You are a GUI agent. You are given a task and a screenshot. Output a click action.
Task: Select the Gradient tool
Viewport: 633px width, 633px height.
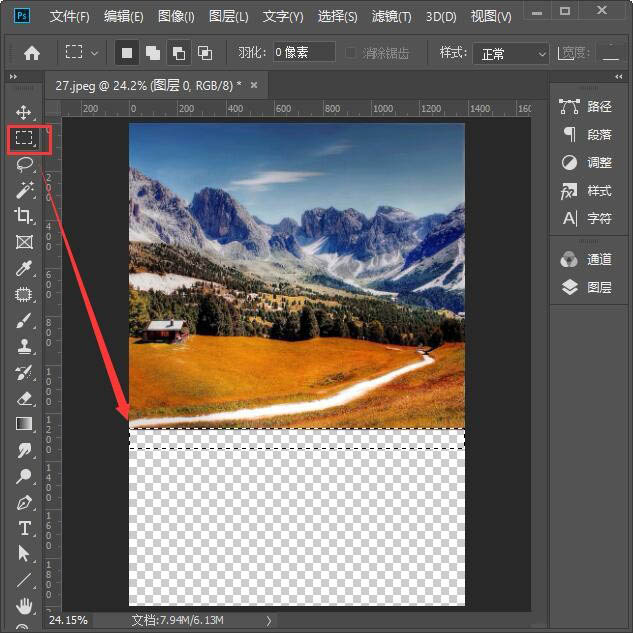point(24,424)
